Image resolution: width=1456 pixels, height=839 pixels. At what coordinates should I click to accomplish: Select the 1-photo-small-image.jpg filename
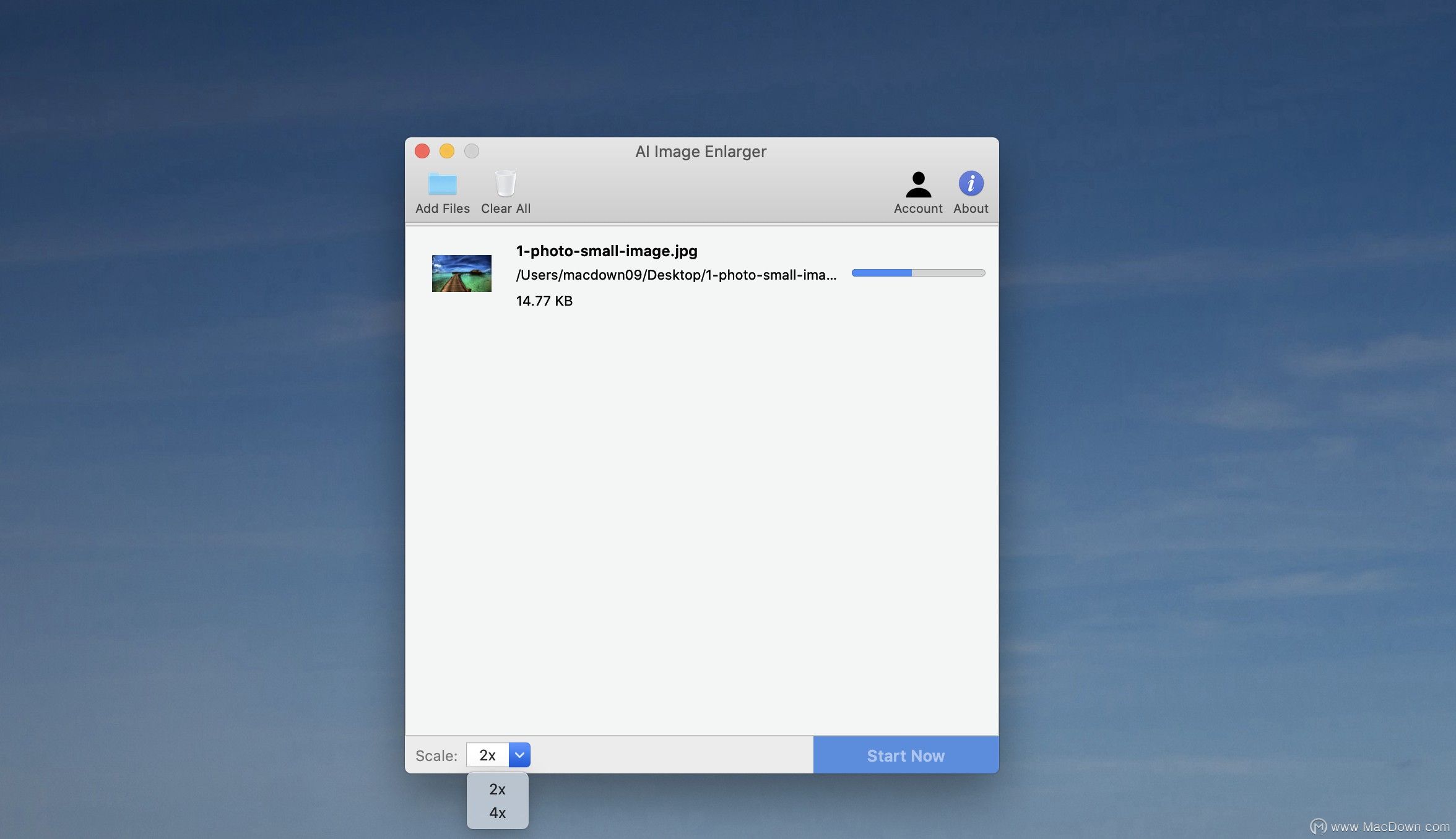[606, 251]
